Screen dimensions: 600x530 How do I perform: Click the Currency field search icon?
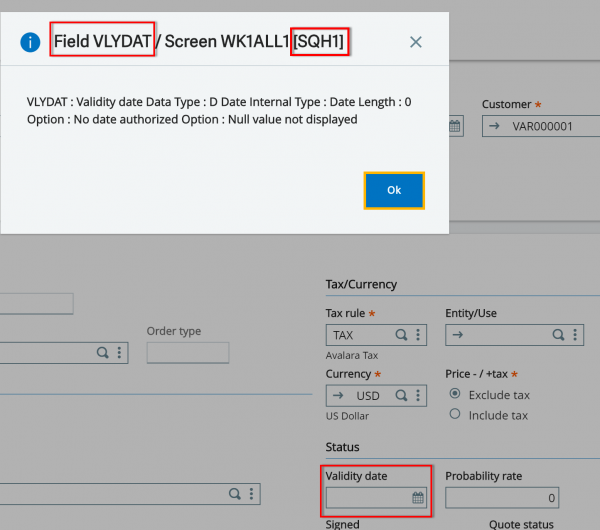click(x=401, y=395)
